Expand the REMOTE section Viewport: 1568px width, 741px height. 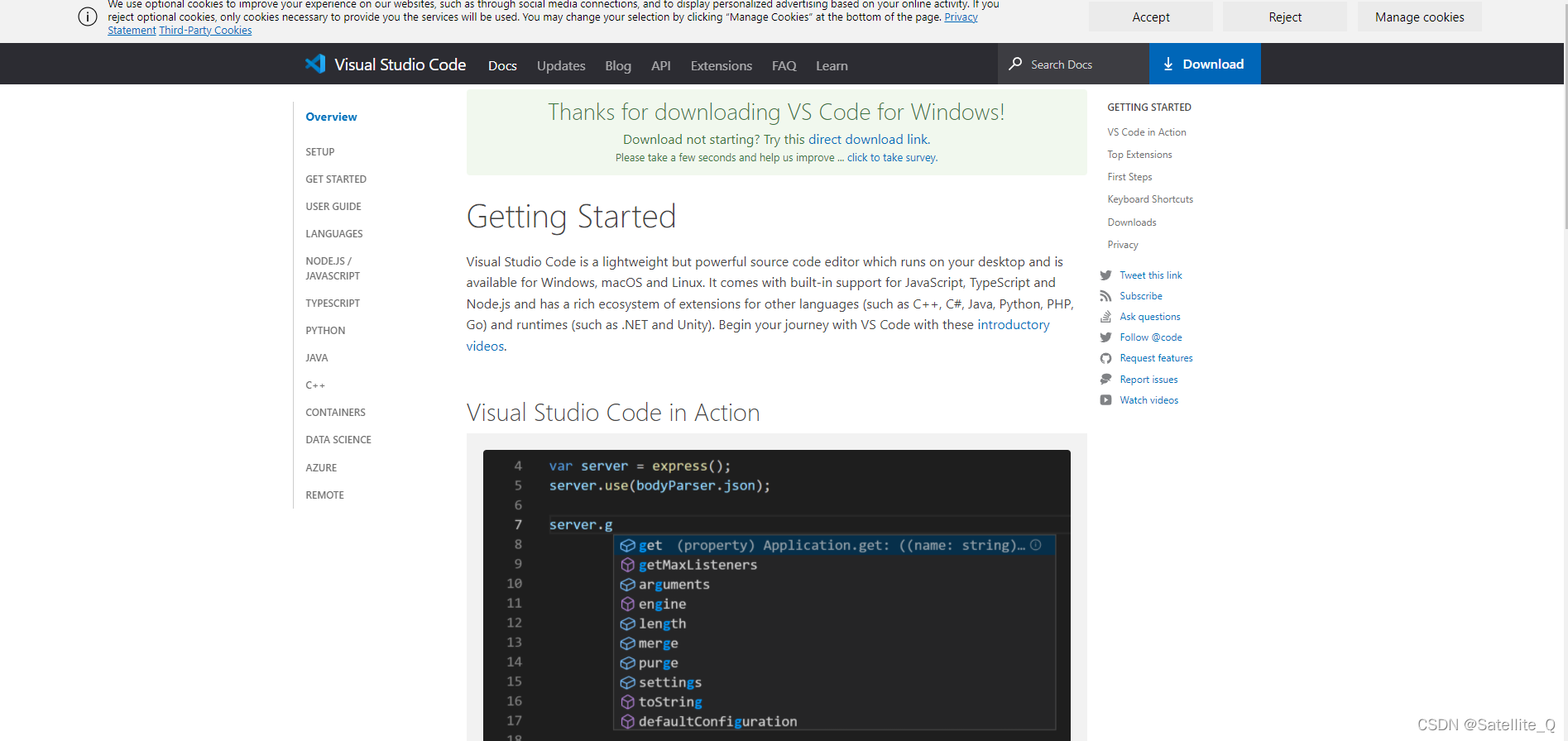click(324, 495)
